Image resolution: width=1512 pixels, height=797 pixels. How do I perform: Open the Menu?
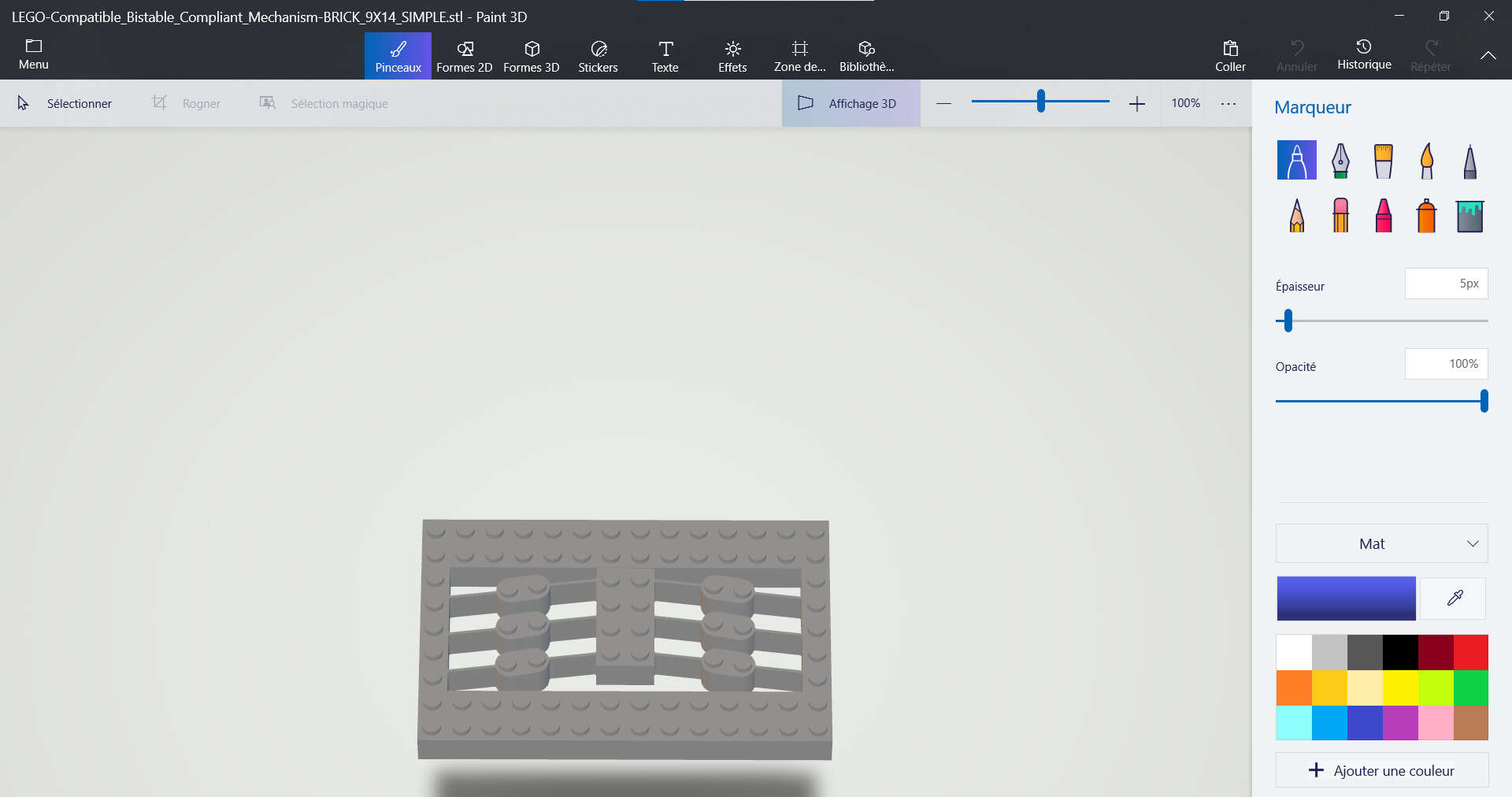click(33, 54)
